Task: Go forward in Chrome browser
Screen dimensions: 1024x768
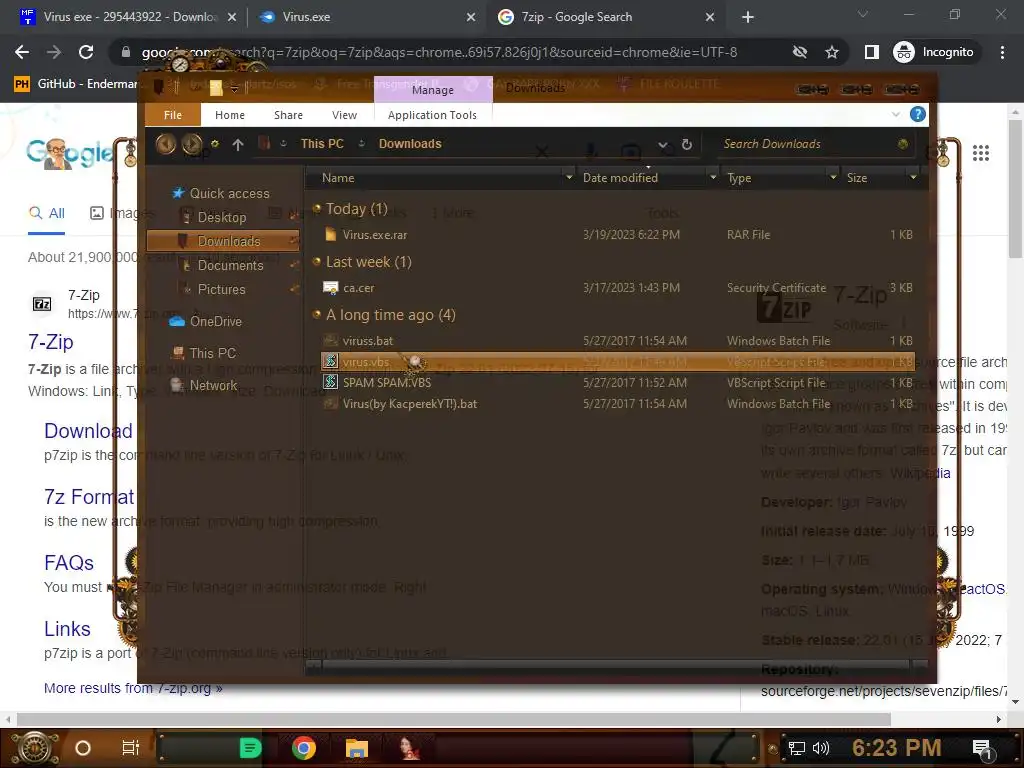Action: 54,52
